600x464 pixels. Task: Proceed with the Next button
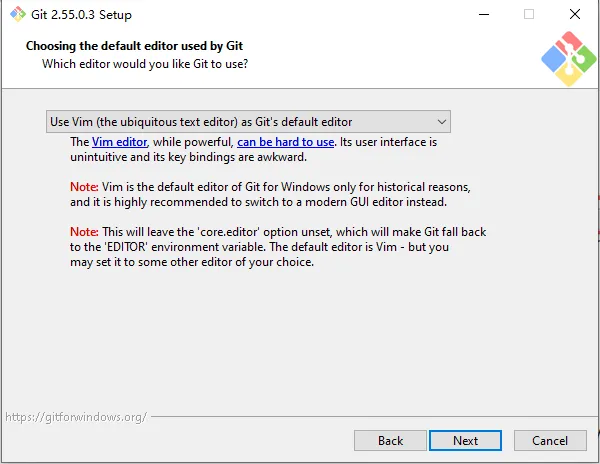(465, 441)
